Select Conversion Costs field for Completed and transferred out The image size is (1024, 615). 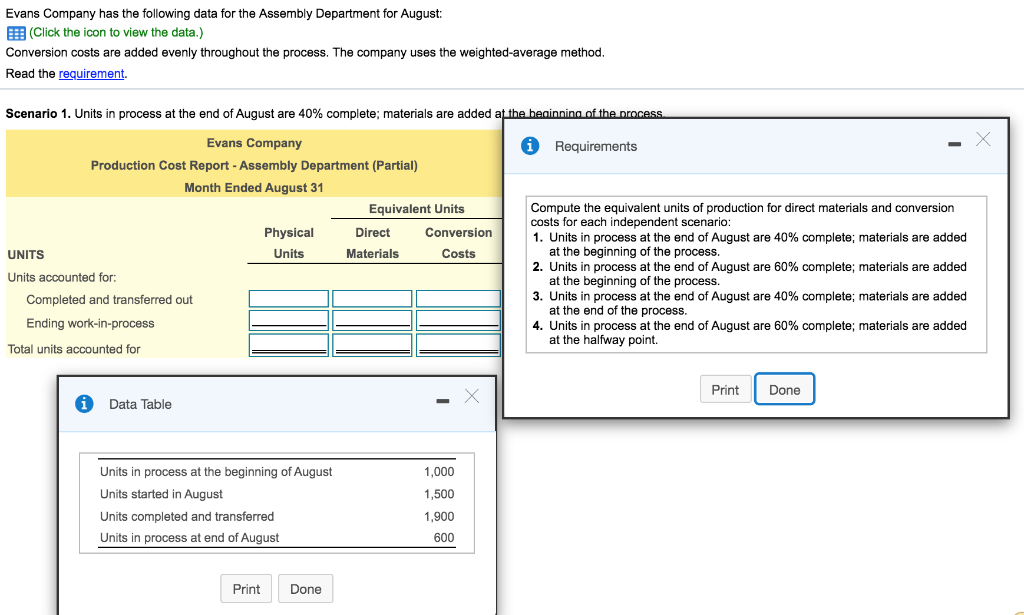(458, 298)
